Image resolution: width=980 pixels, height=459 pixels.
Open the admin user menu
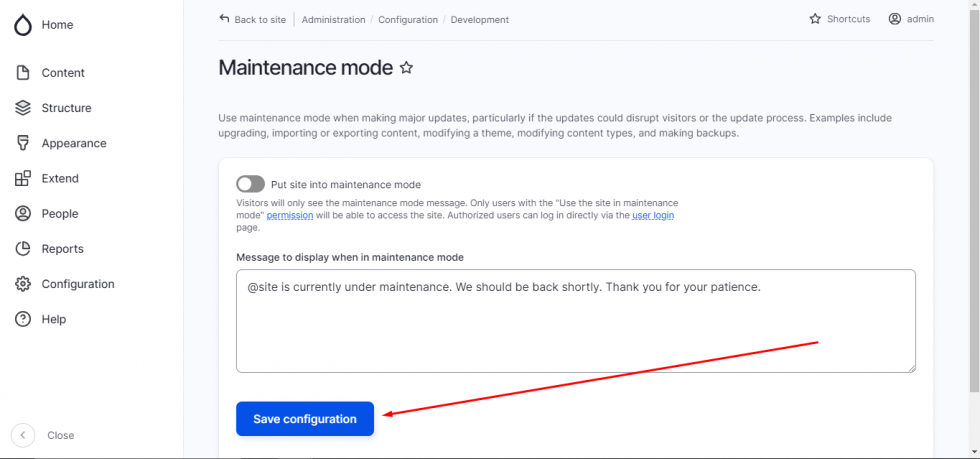point(911,19)
